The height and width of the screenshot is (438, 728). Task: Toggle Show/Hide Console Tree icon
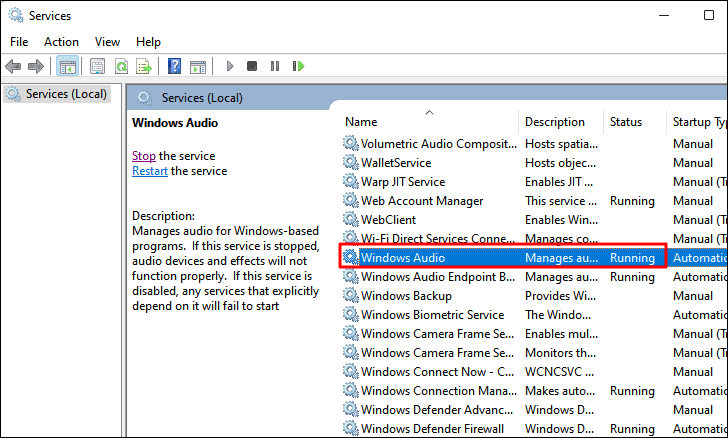point(67,66)
